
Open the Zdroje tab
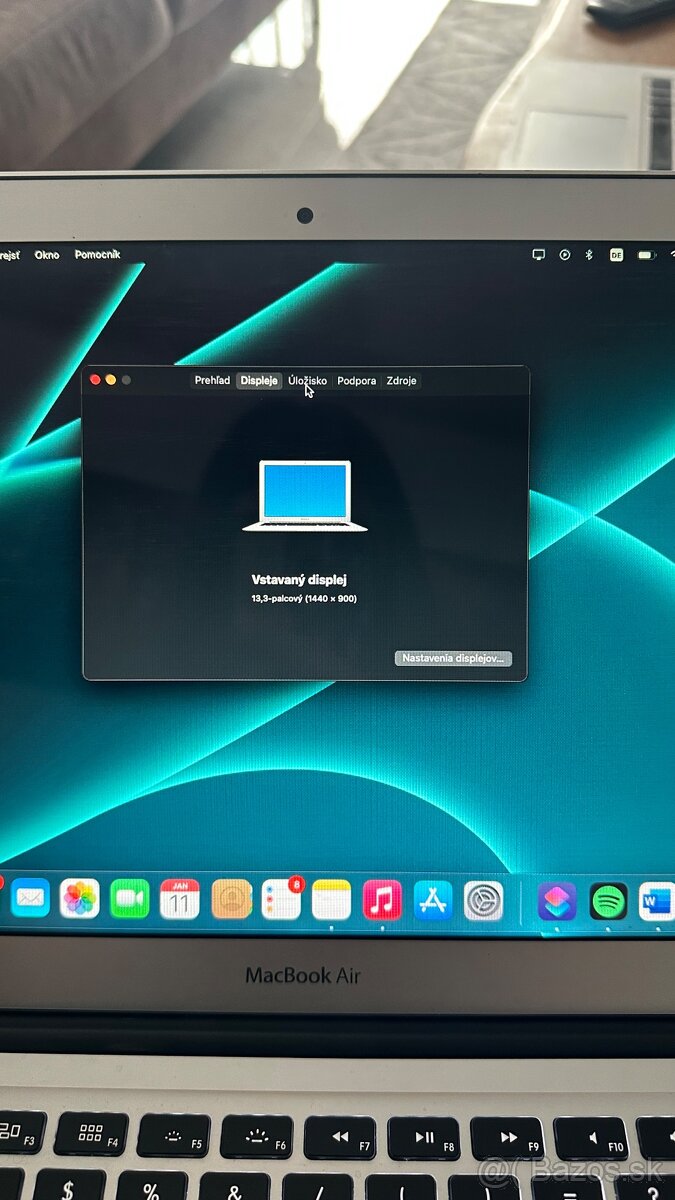pos(401,380)
